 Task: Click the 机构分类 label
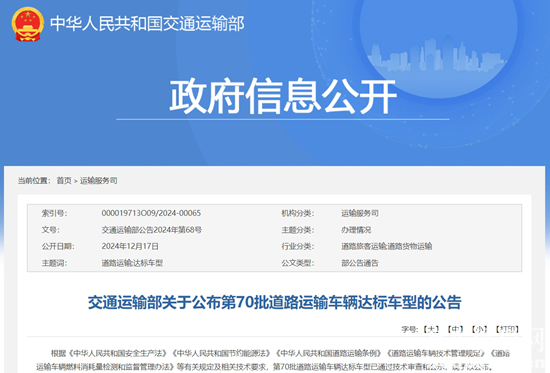(298, 213)
